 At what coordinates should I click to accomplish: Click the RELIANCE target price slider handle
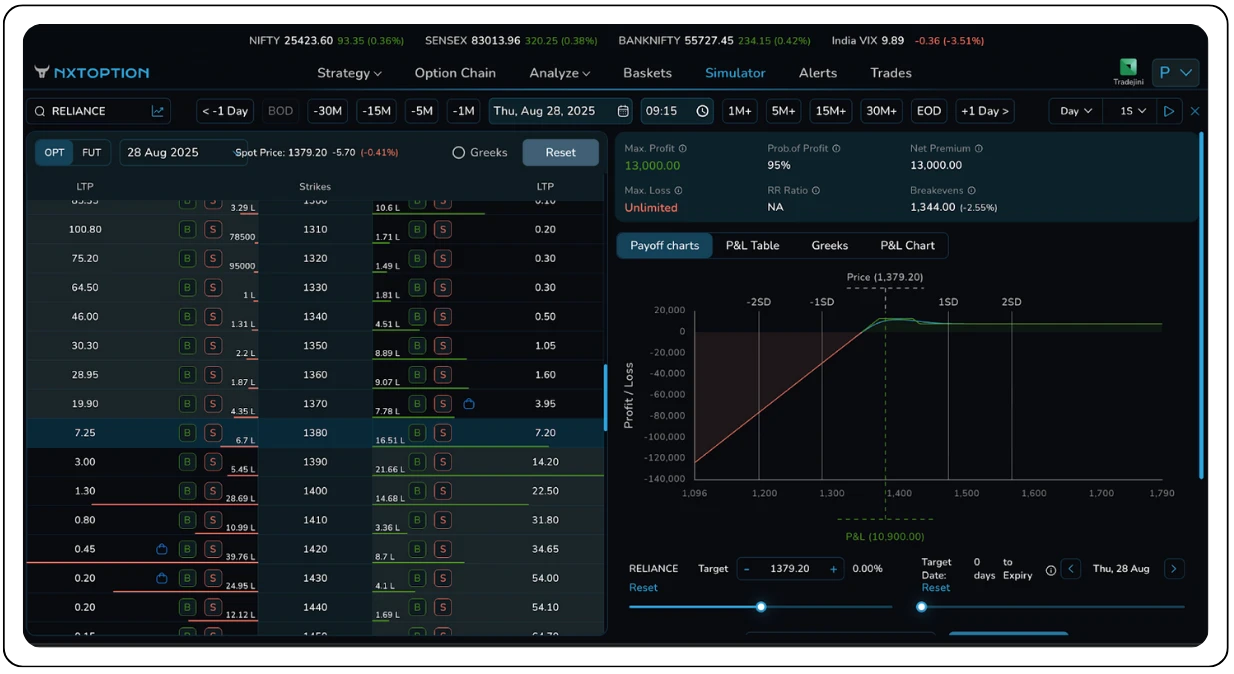pos(761,607)
